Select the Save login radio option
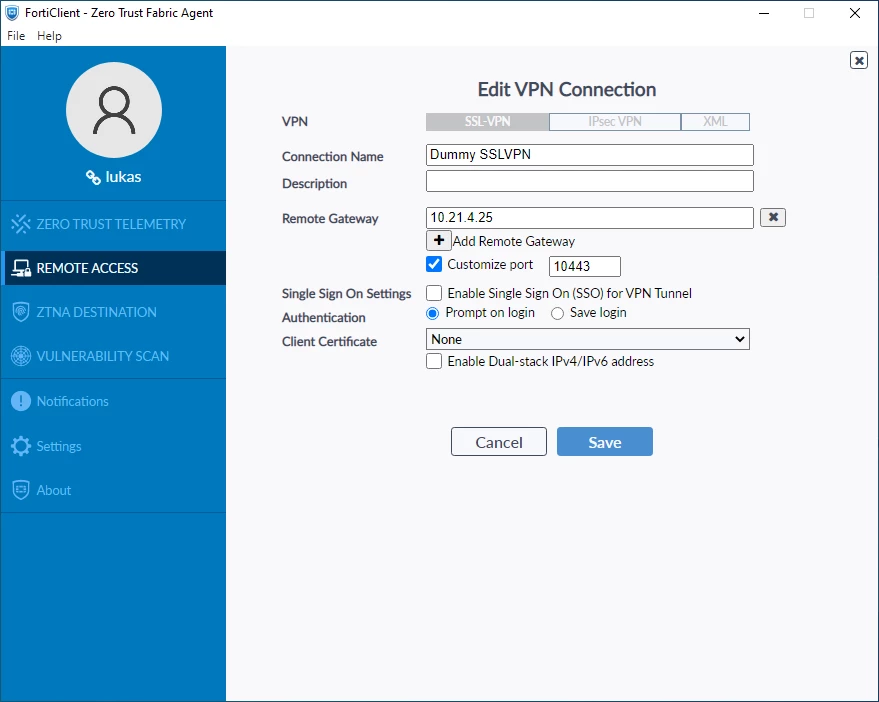This screenshot has height=702, width=879. [557, 313]
